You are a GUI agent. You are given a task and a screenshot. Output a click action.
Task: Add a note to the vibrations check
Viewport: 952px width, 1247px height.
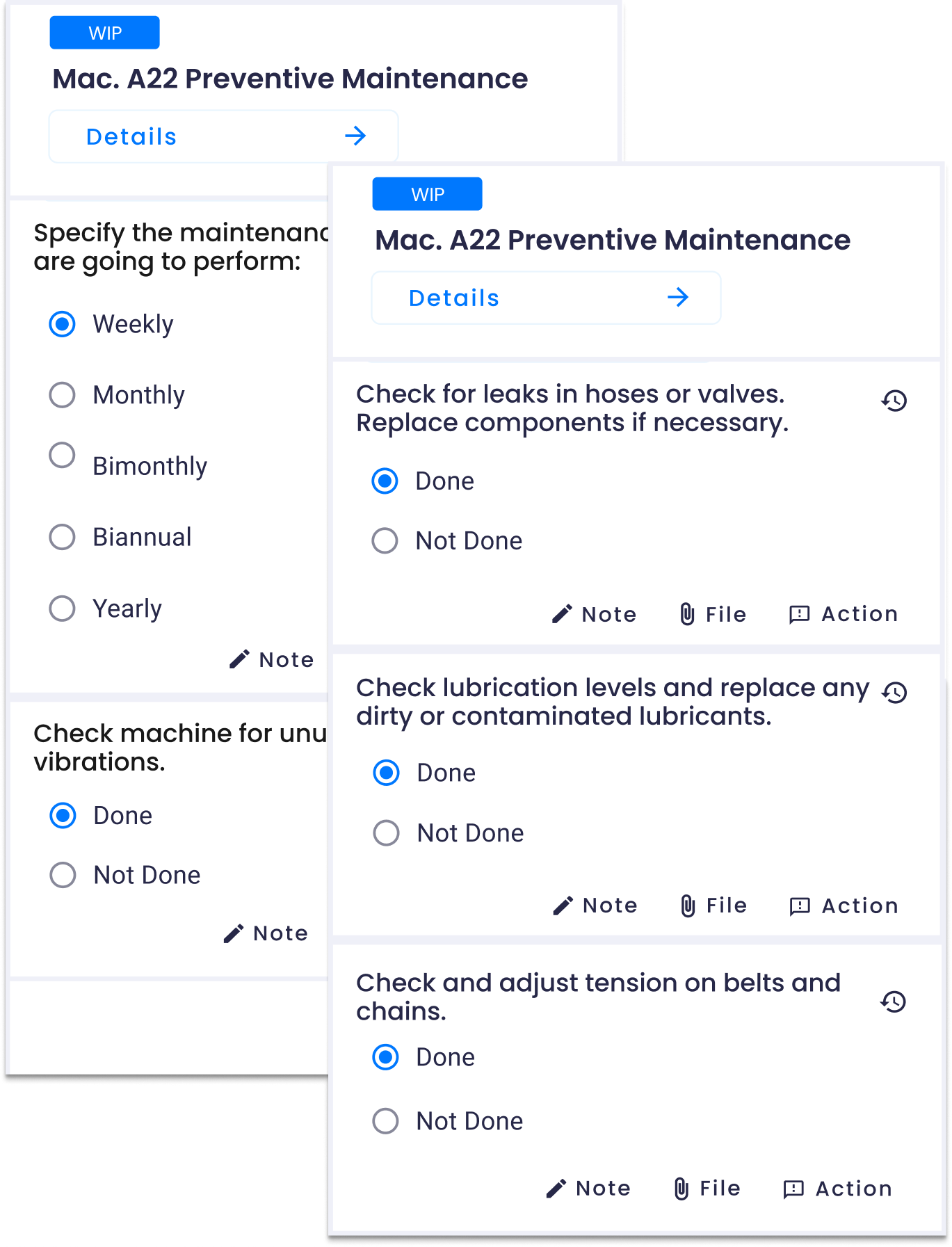(x=266, y=933)
